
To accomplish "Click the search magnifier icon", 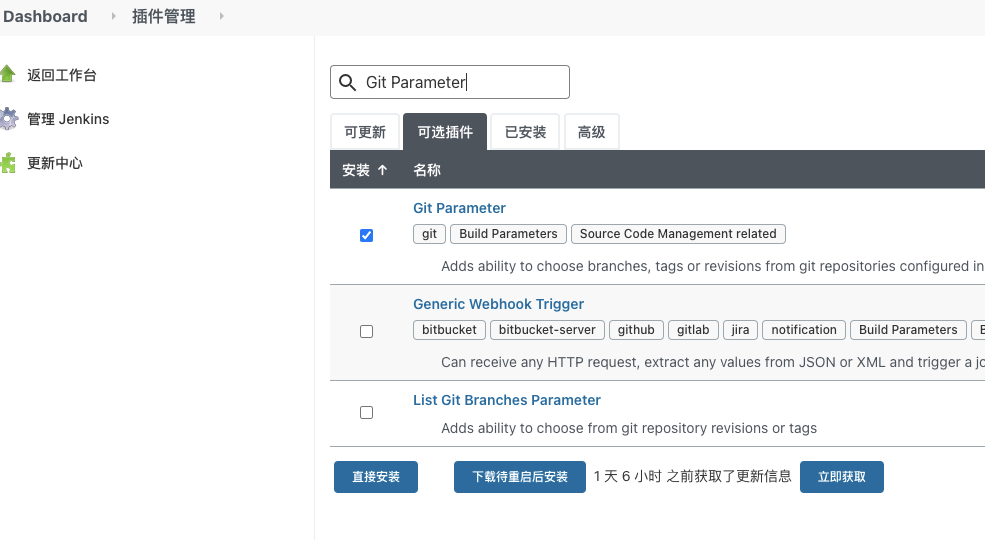I will point(348,82).
